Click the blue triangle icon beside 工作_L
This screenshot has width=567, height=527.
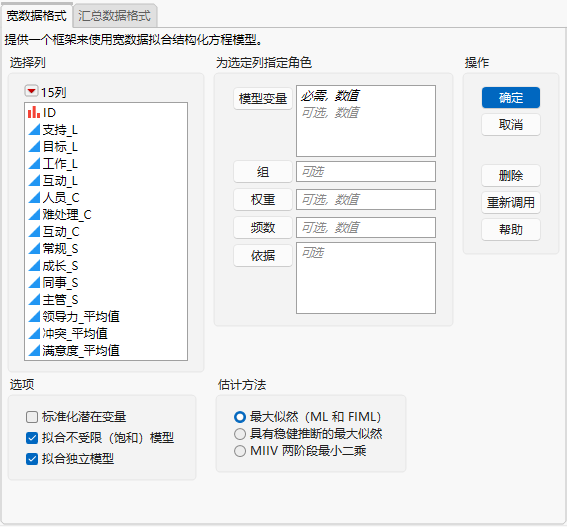coord(34,163)
